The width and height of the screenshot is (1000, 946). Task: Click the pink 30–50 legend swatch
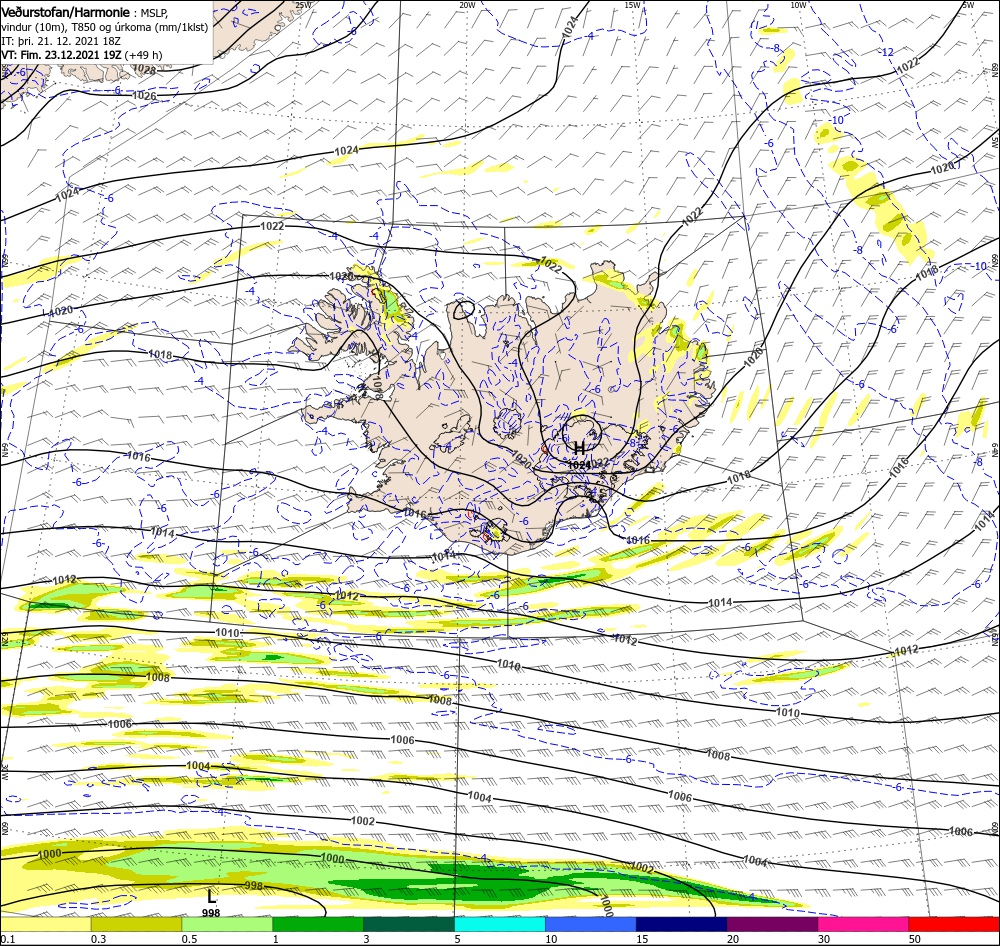click(x=864, y=924)
